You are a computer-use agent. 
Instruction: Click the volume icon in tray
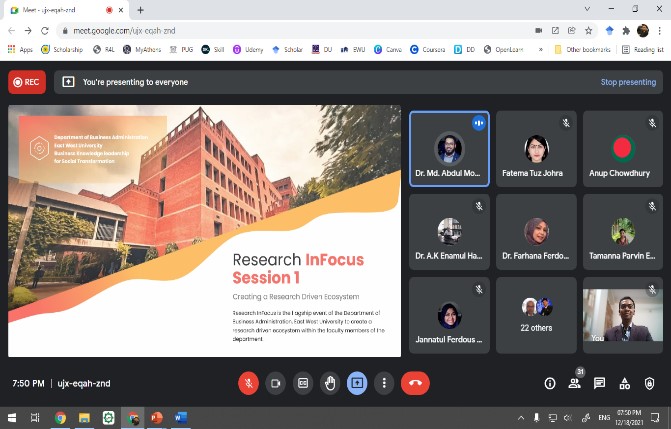(x=568, y=417)
